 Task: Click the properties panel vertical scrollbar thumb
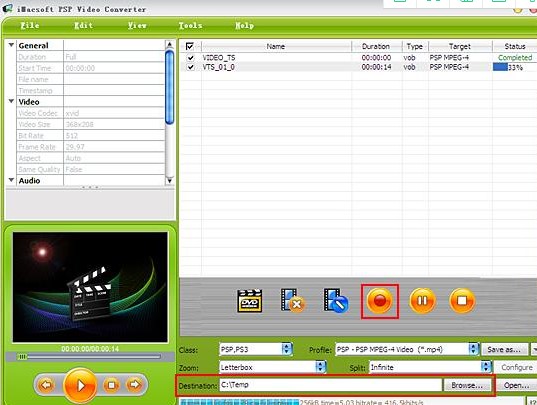169,87
